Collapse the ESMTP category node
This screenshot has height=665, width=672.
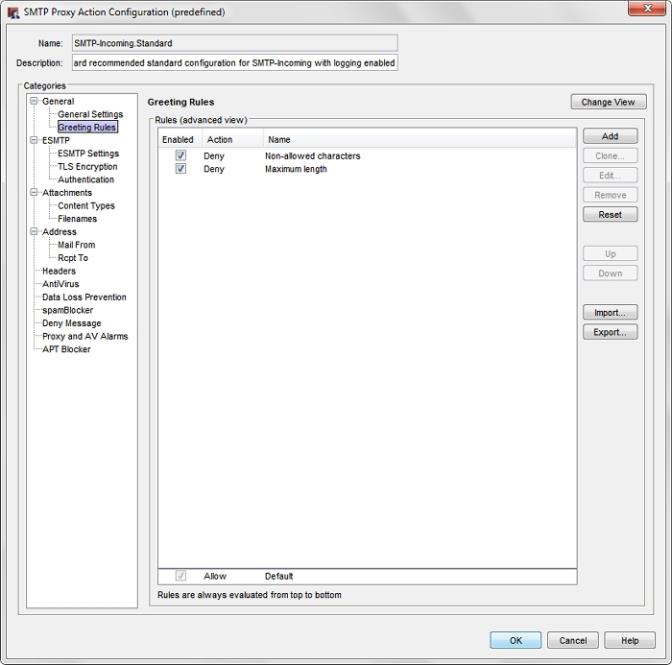click(34, 140)
